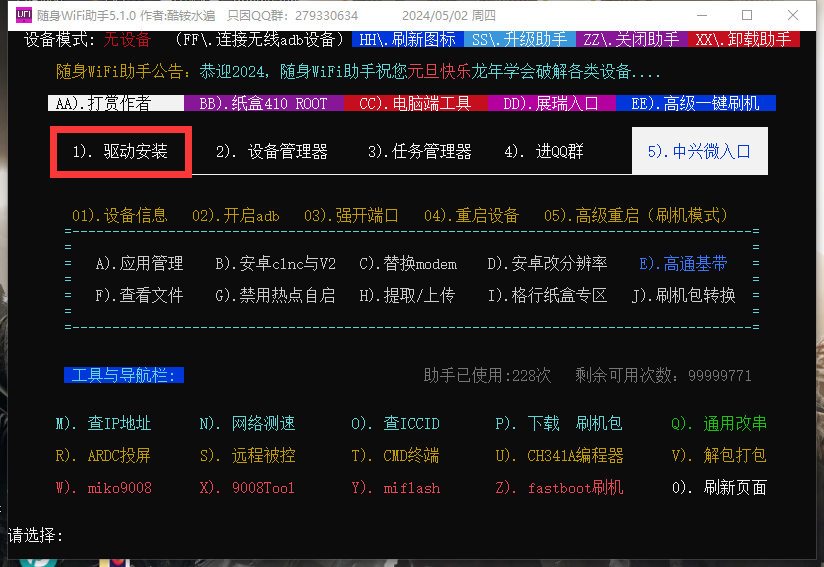Screen dimensions: 824x567
Task: Launch R).ARDC投屏
Action: pyautogui.click(x=104, y=456)
